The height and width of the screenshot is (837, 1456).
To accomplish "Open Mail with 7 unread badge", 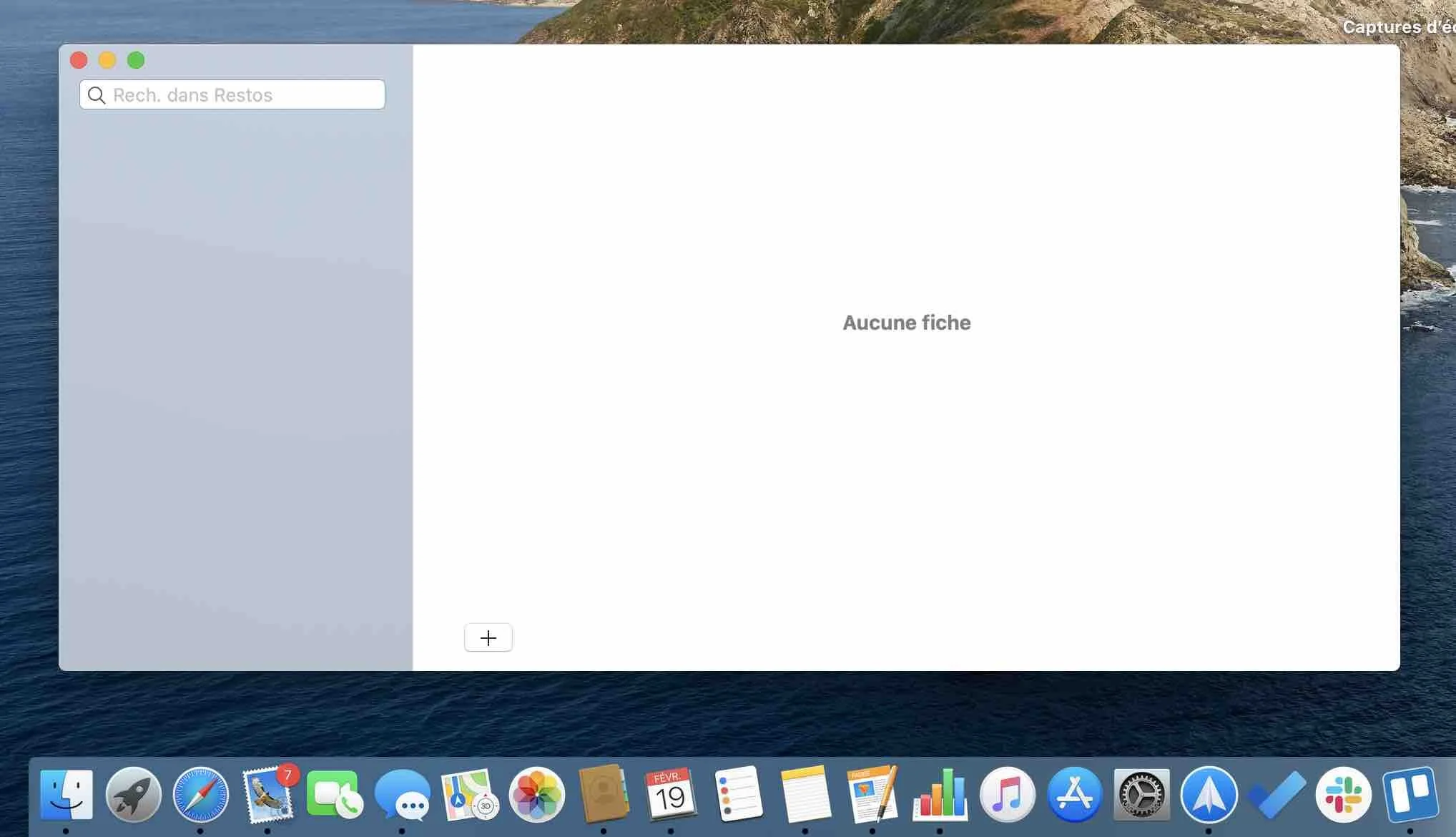I will pos(267,796).
